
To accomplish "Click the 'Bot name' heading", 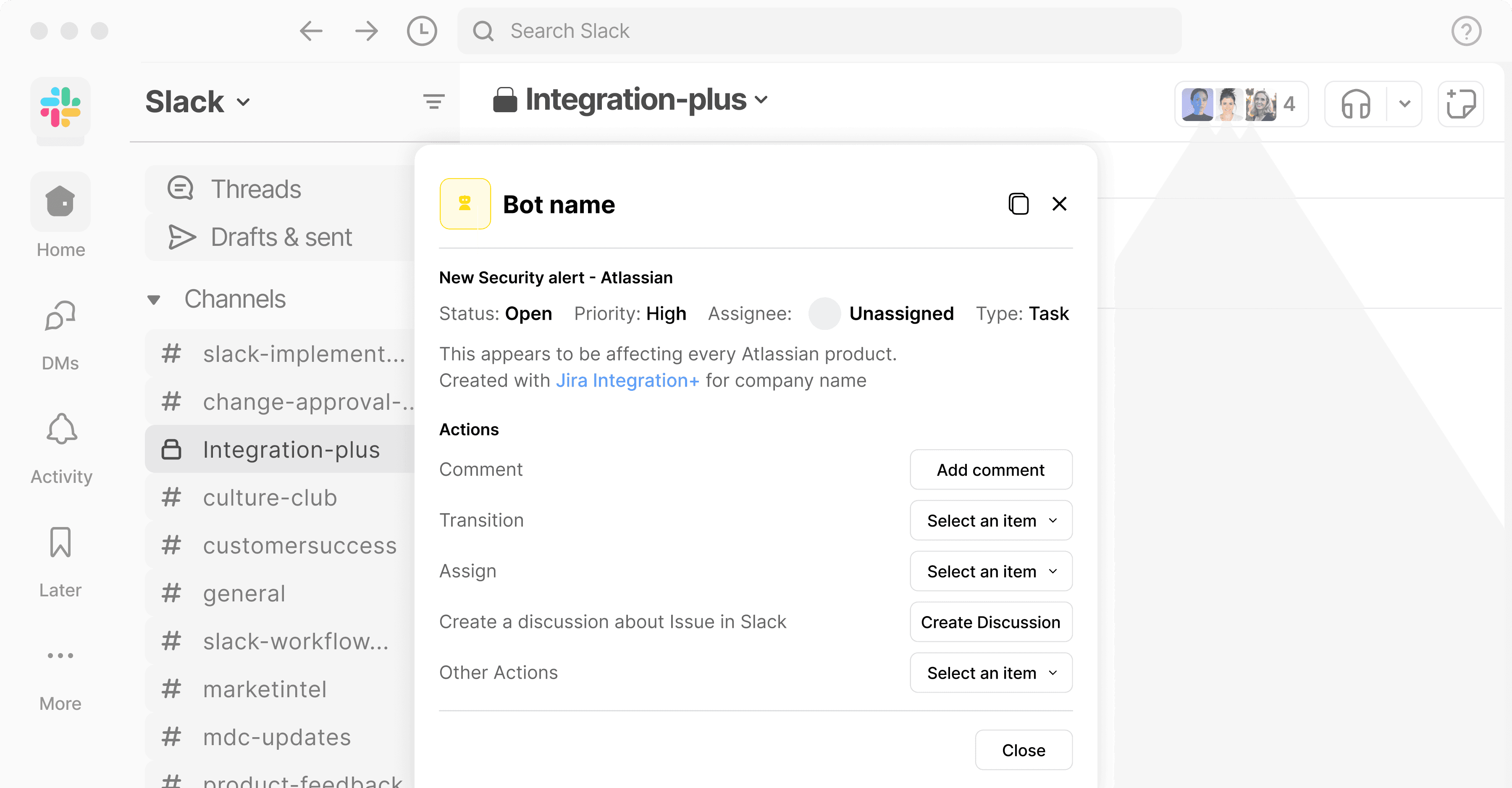I will [x=559, y=204].
